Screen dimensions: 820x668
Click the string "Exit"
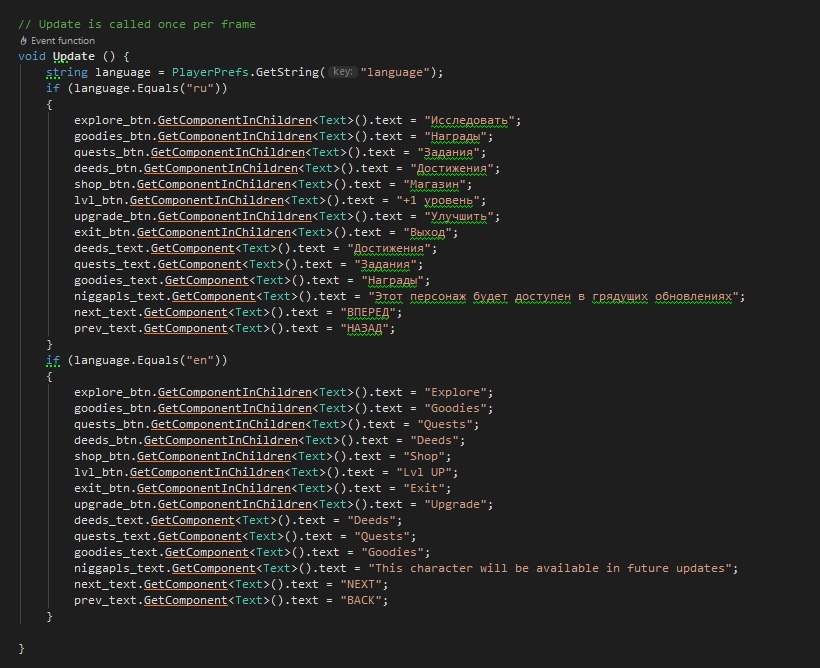[x=424, y=488]
